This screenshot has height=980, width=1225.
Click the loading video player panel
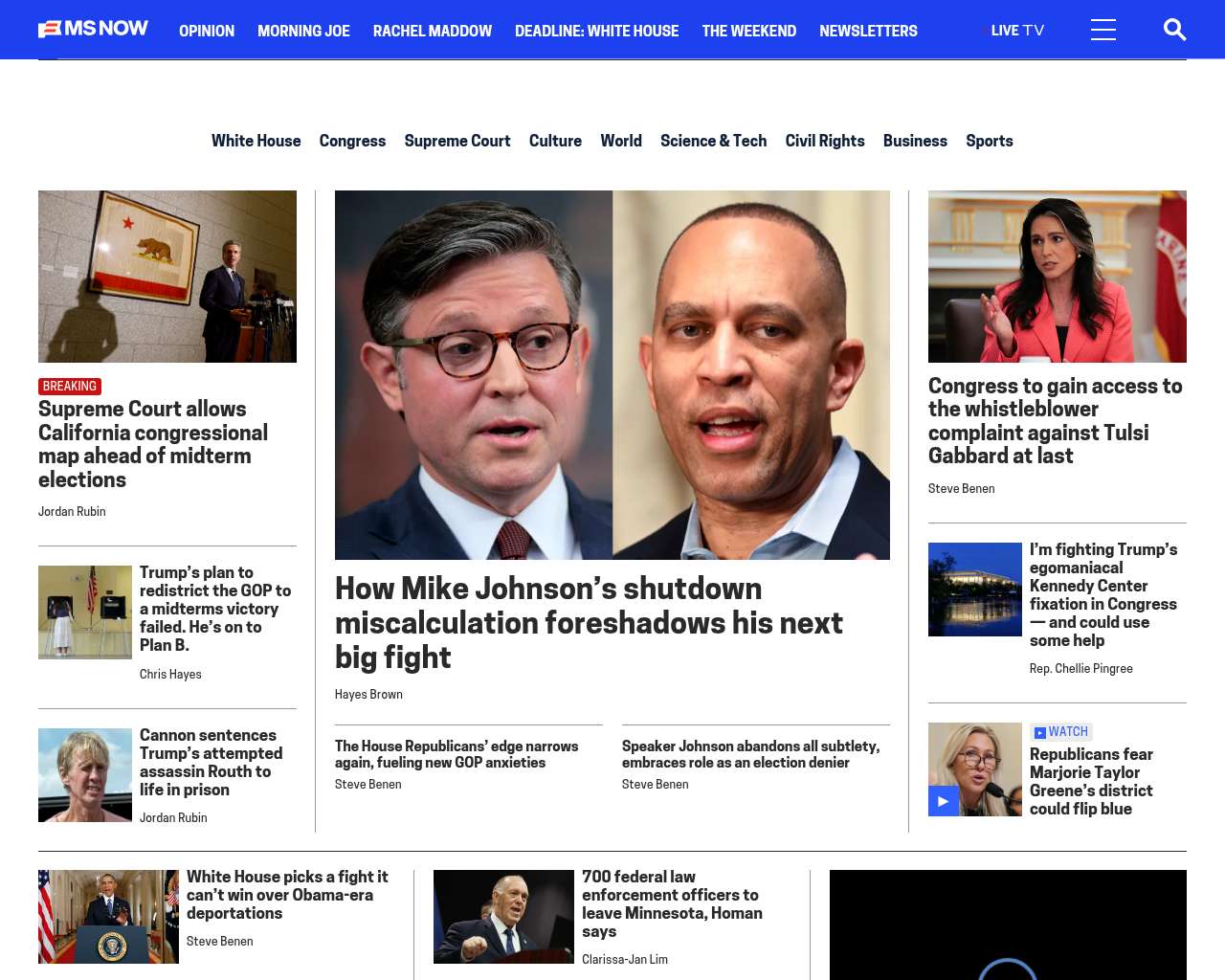[1008, 925]
